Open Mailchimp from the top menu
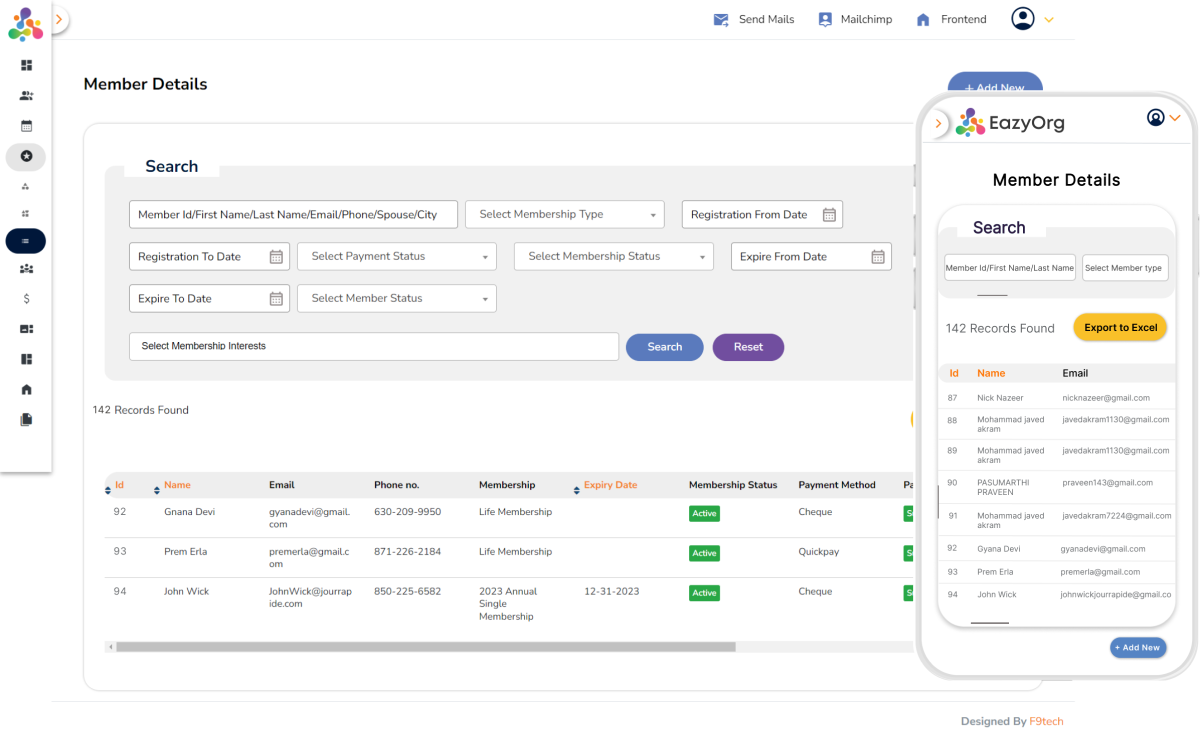Screen dimensions: 1200x741 [x=855, y=20]
